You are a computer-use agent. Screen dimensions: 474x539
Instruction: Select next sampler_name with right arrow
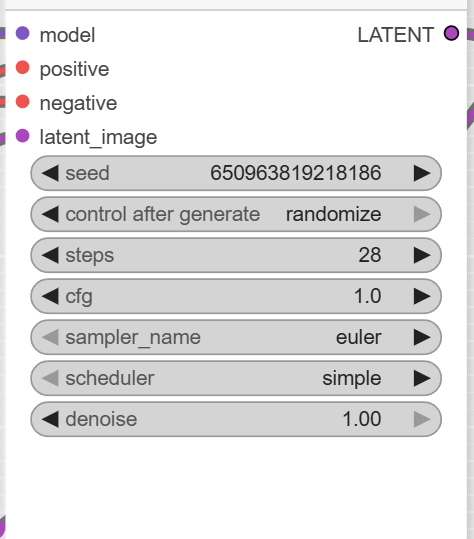[x=422, y=337]
